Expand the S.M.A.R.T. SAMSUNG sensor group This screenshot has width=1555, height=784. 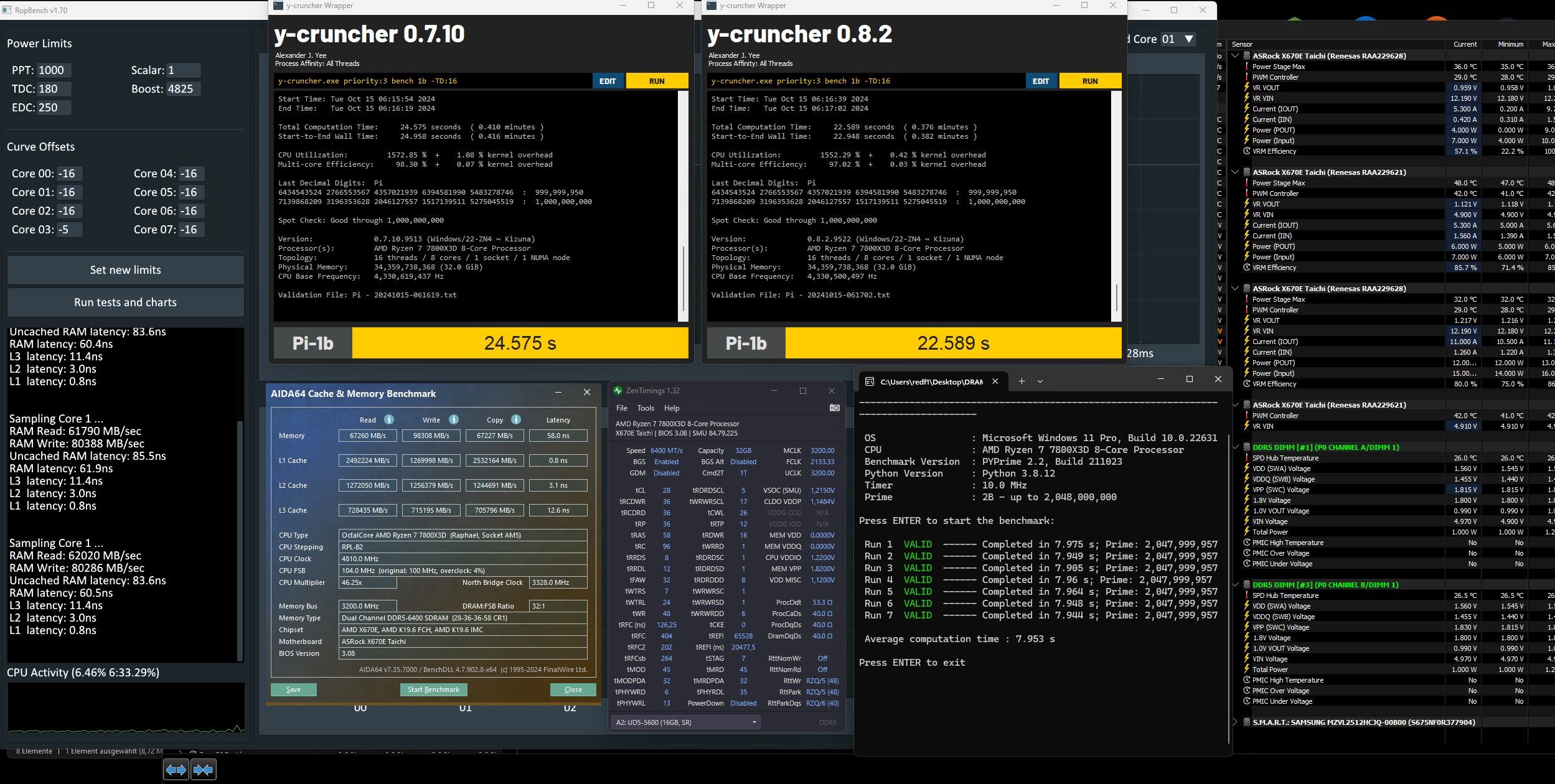(x=1235, y=722)
